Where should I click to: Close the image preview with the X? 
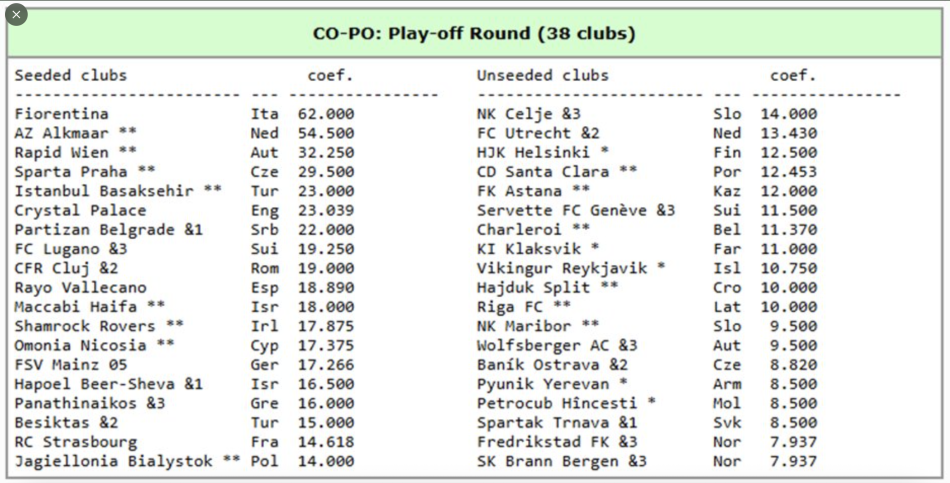tap(16, 15)
